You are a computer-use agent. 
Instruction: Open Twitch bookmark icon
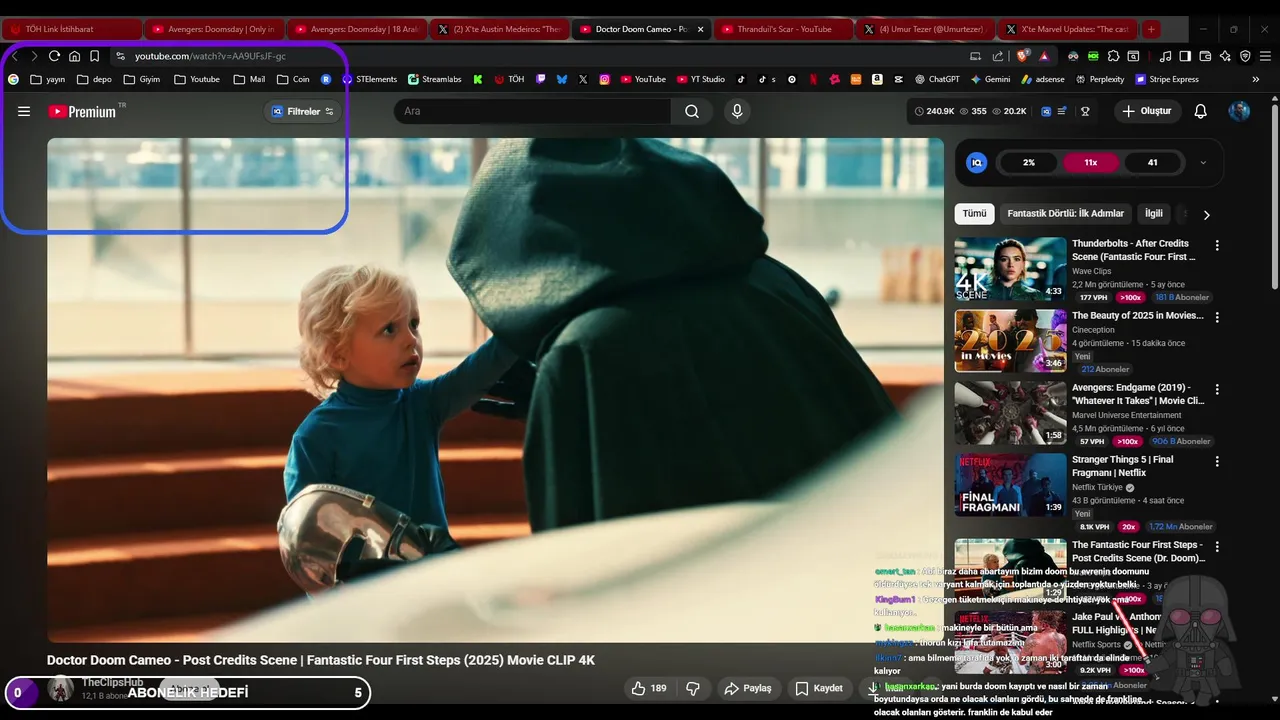[x=541, y=79]
